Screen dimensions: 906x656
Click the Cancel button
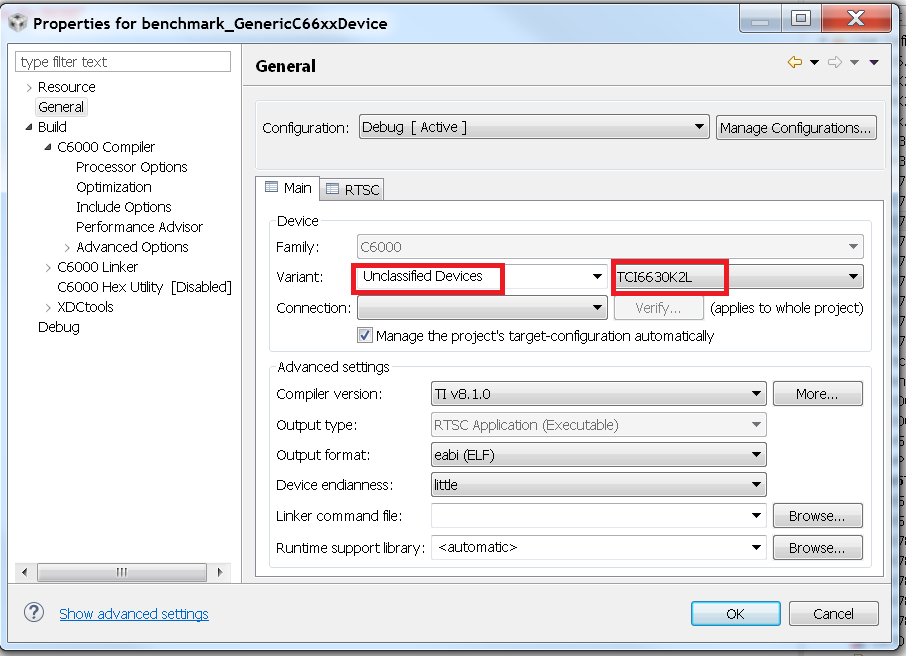(x=833, y=614)
